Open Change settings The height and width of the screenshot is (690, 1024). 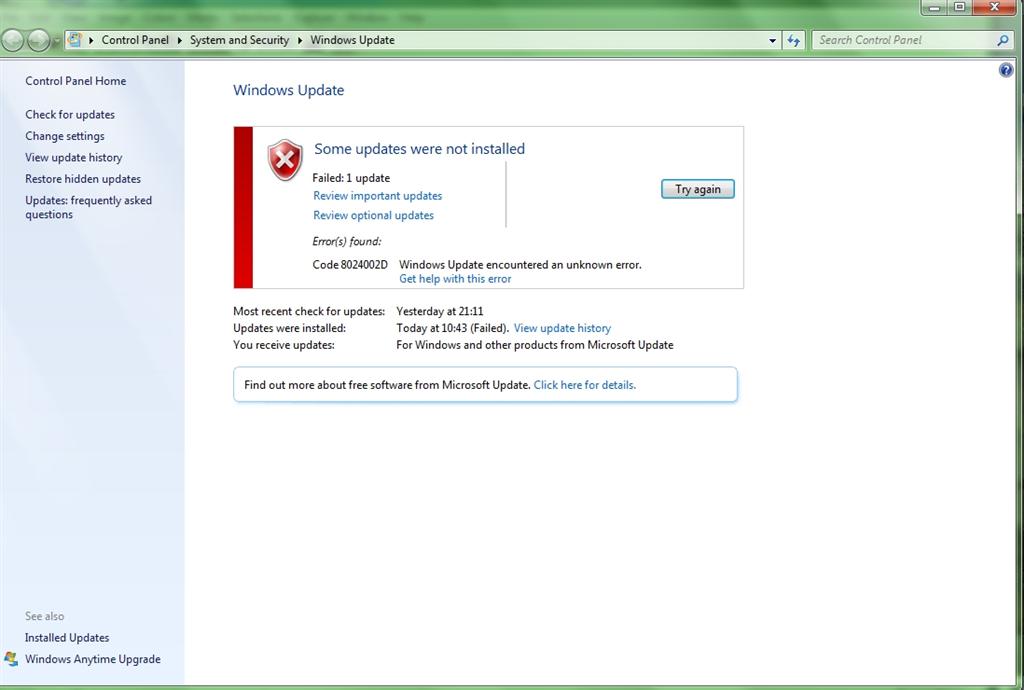(65, 136)
